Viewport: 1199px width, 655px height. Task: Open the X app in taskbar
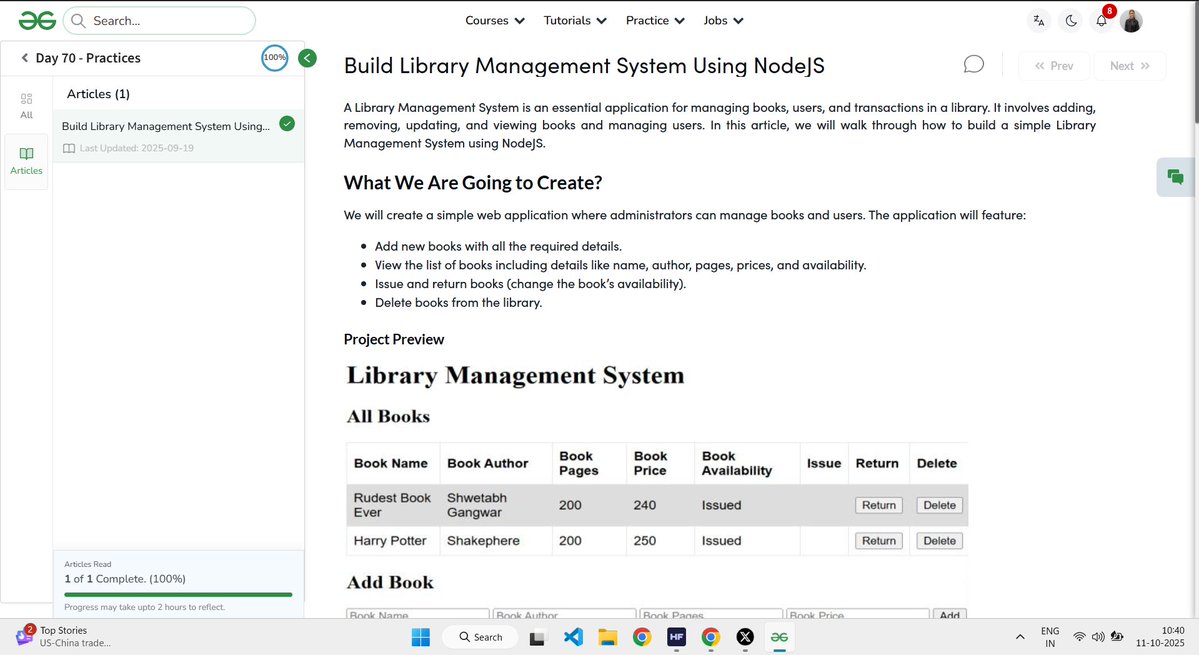coord(745,637)
